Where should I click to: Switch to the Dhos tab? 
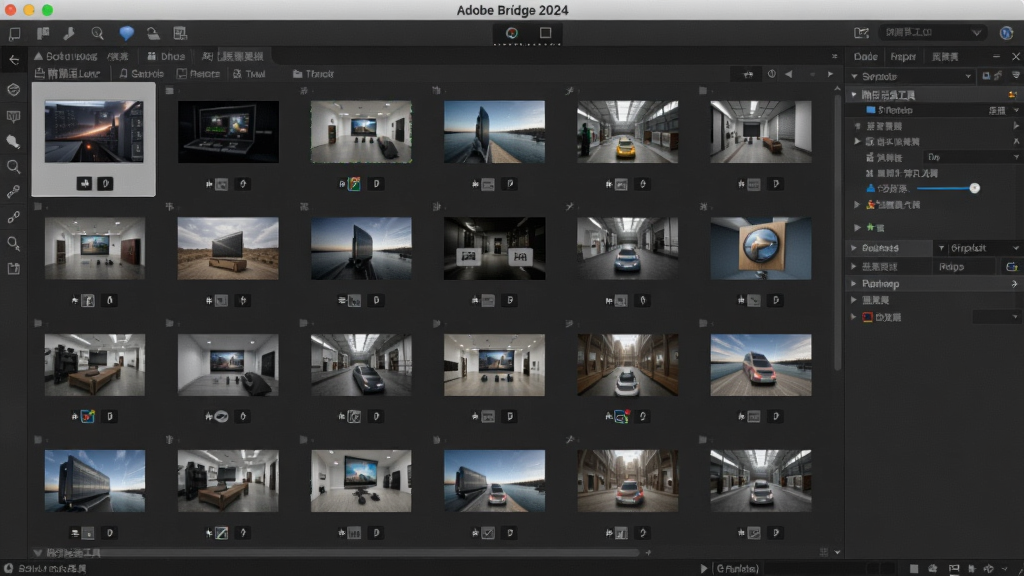click(166, 56)
